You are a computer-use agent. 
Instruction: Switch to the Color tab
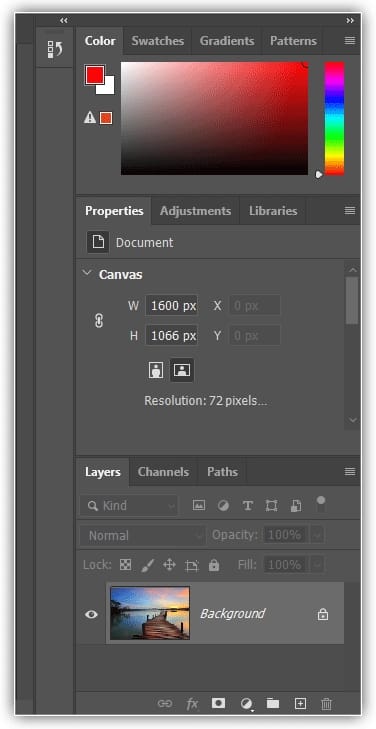coord(100,41)
